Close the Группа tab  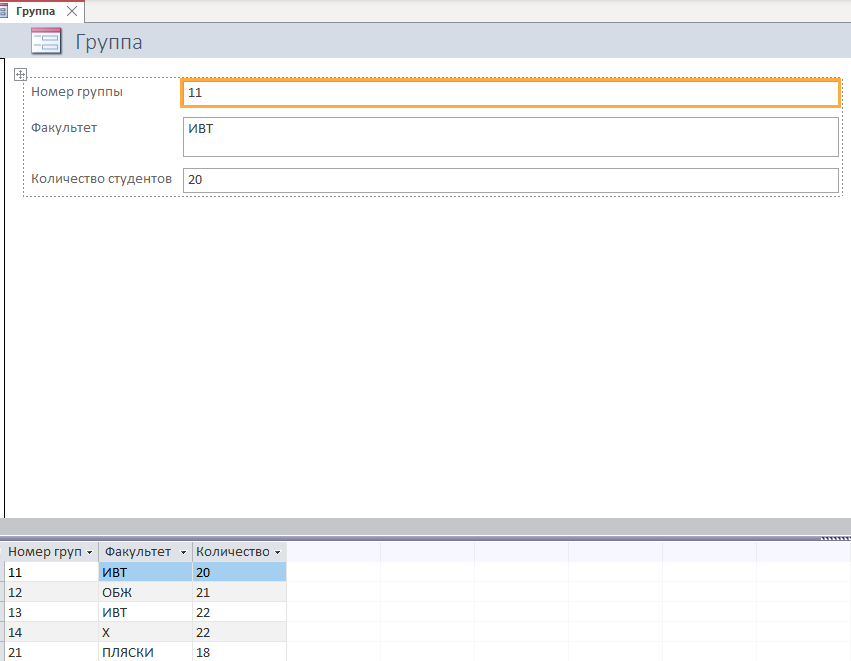point(72,11)
